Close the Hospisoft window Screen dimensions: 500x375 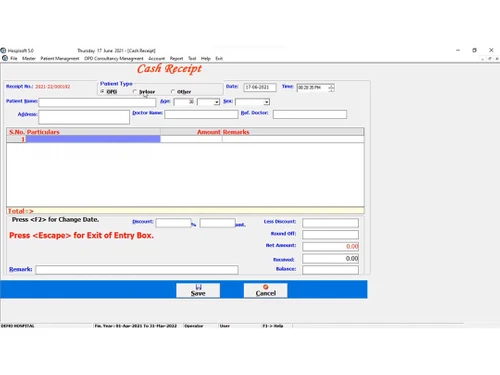point(491,50)
